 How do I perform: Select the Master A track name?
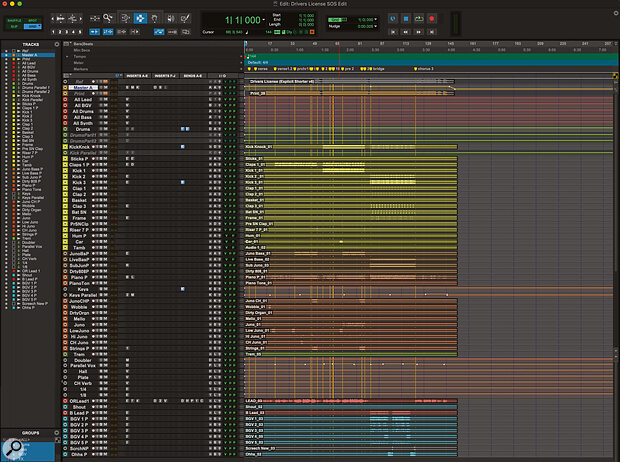83,87
